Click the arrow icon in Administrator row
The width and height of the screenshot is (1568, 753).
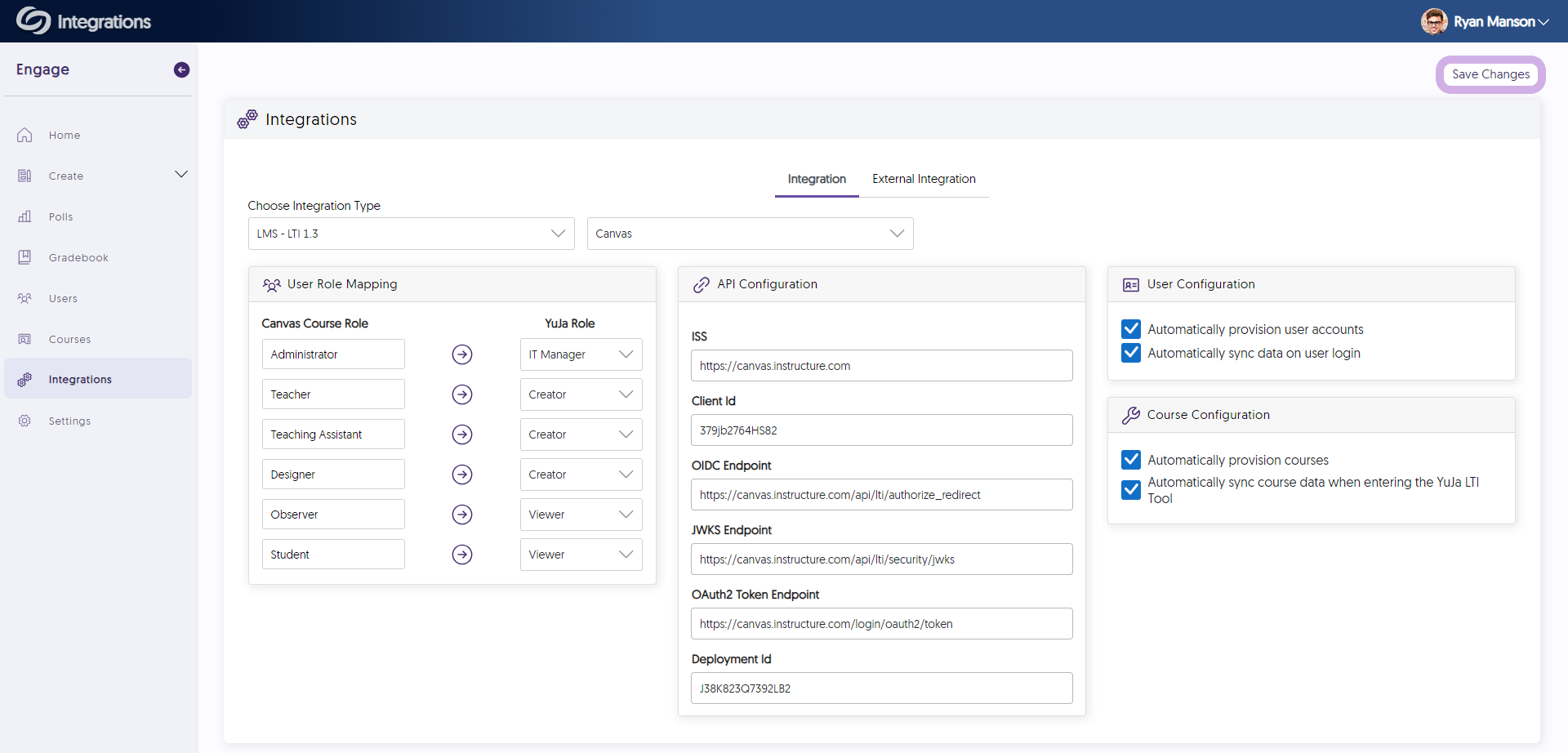462,354
